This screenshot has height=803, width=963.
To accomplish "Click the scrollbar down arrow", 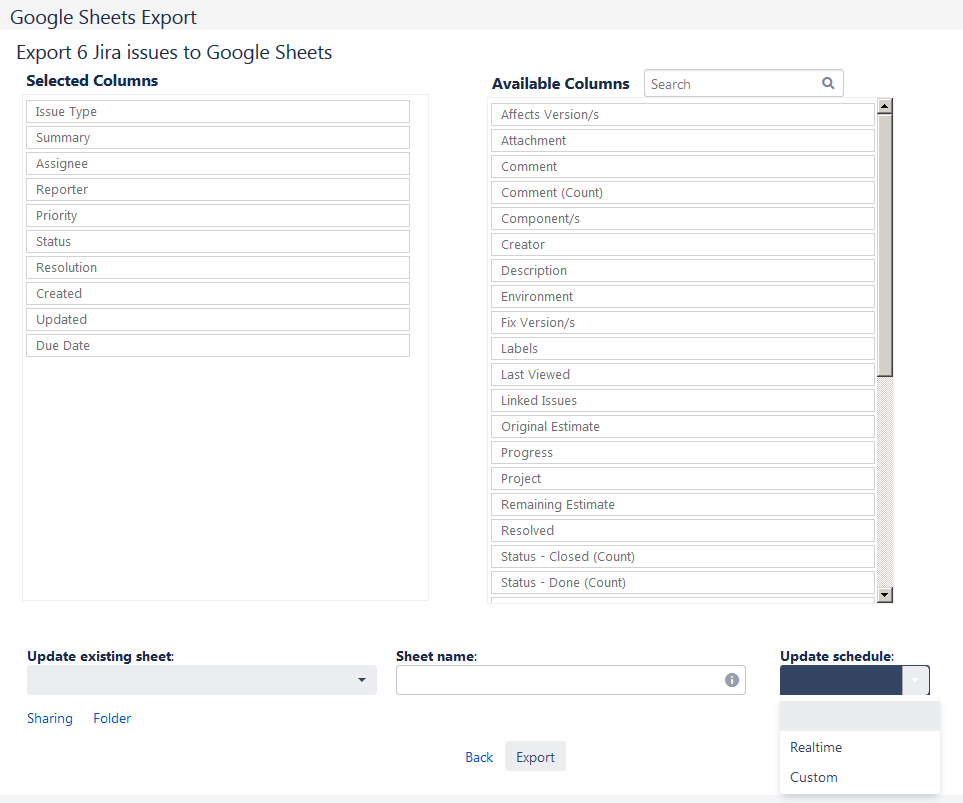I will [884, 595].
